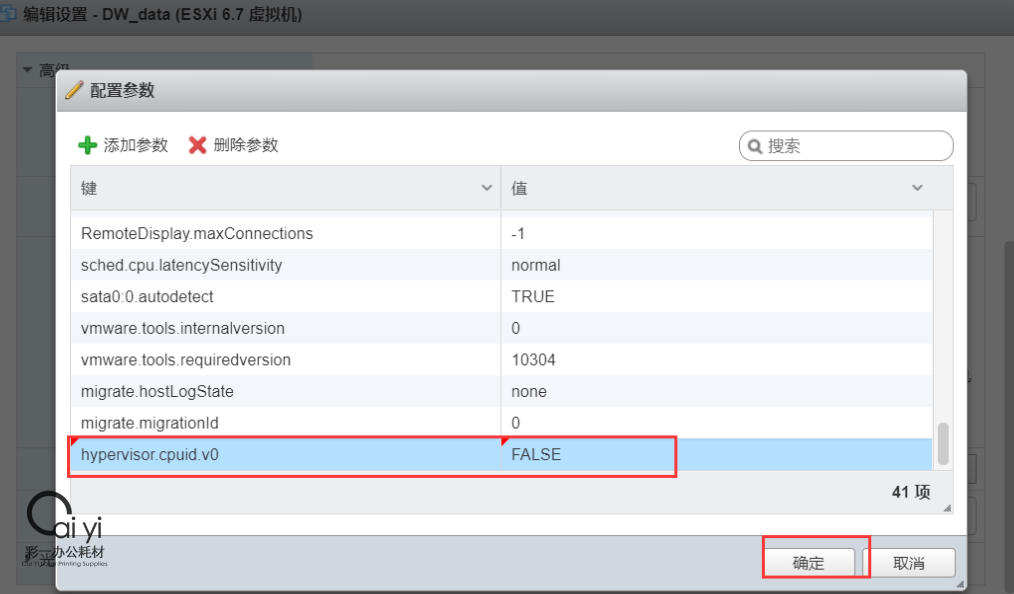Select the vmware.tools.internalversion row
Image resolution: width=1014 pixels, height=594 pixels.
click(x=183, y=328)
